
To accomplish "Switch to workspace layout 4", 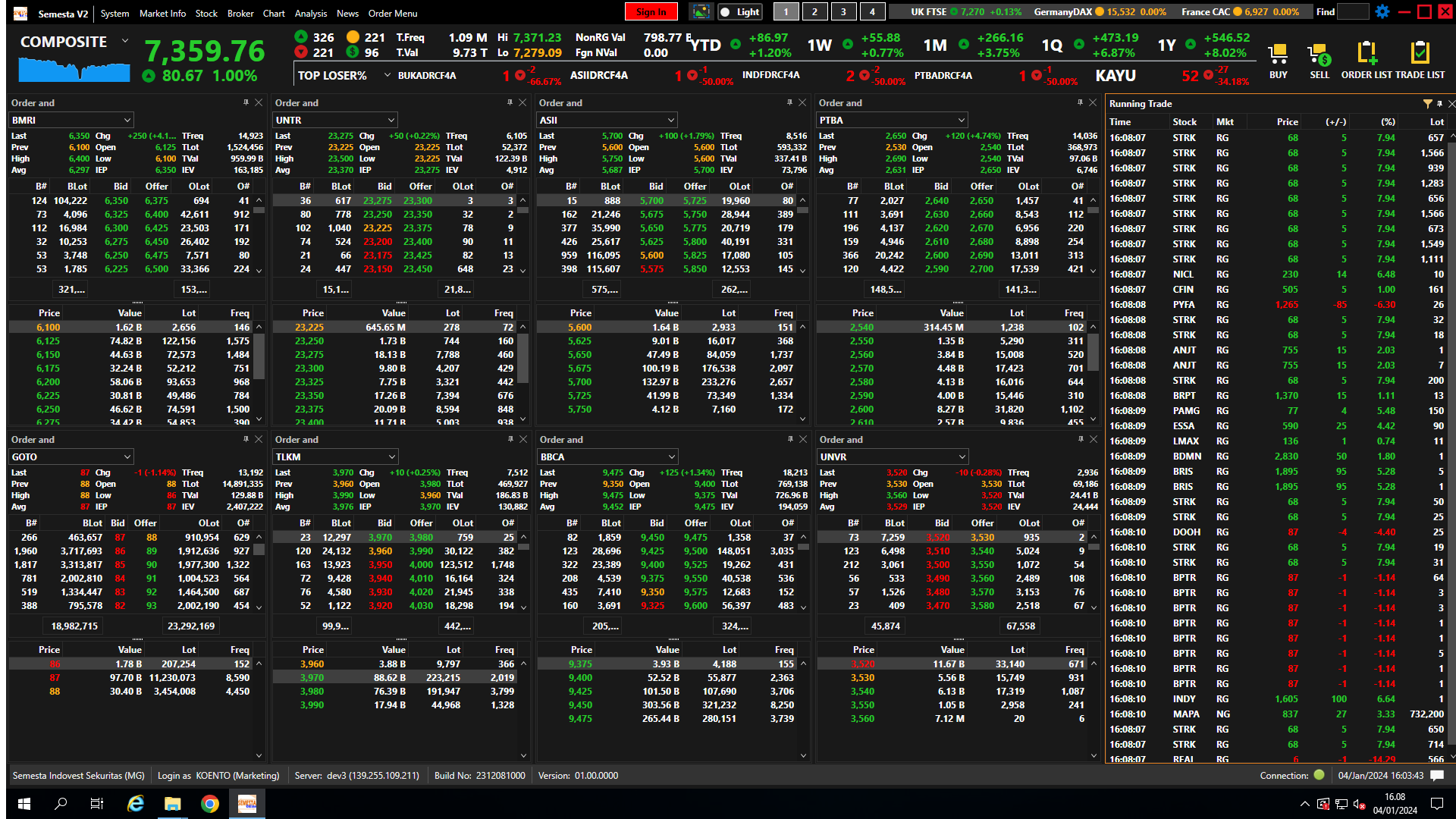I will click(x=872, y=12).
